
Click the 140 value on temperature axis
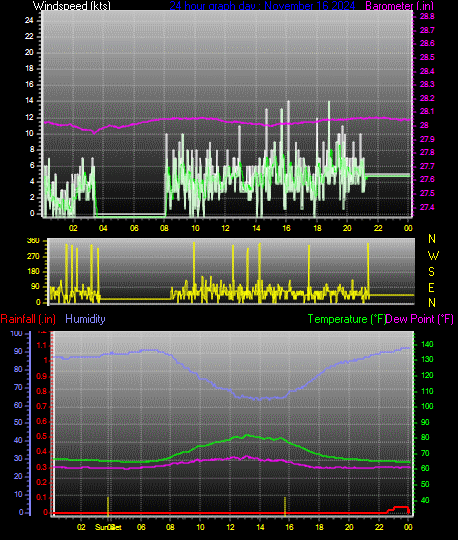[427, 344]
